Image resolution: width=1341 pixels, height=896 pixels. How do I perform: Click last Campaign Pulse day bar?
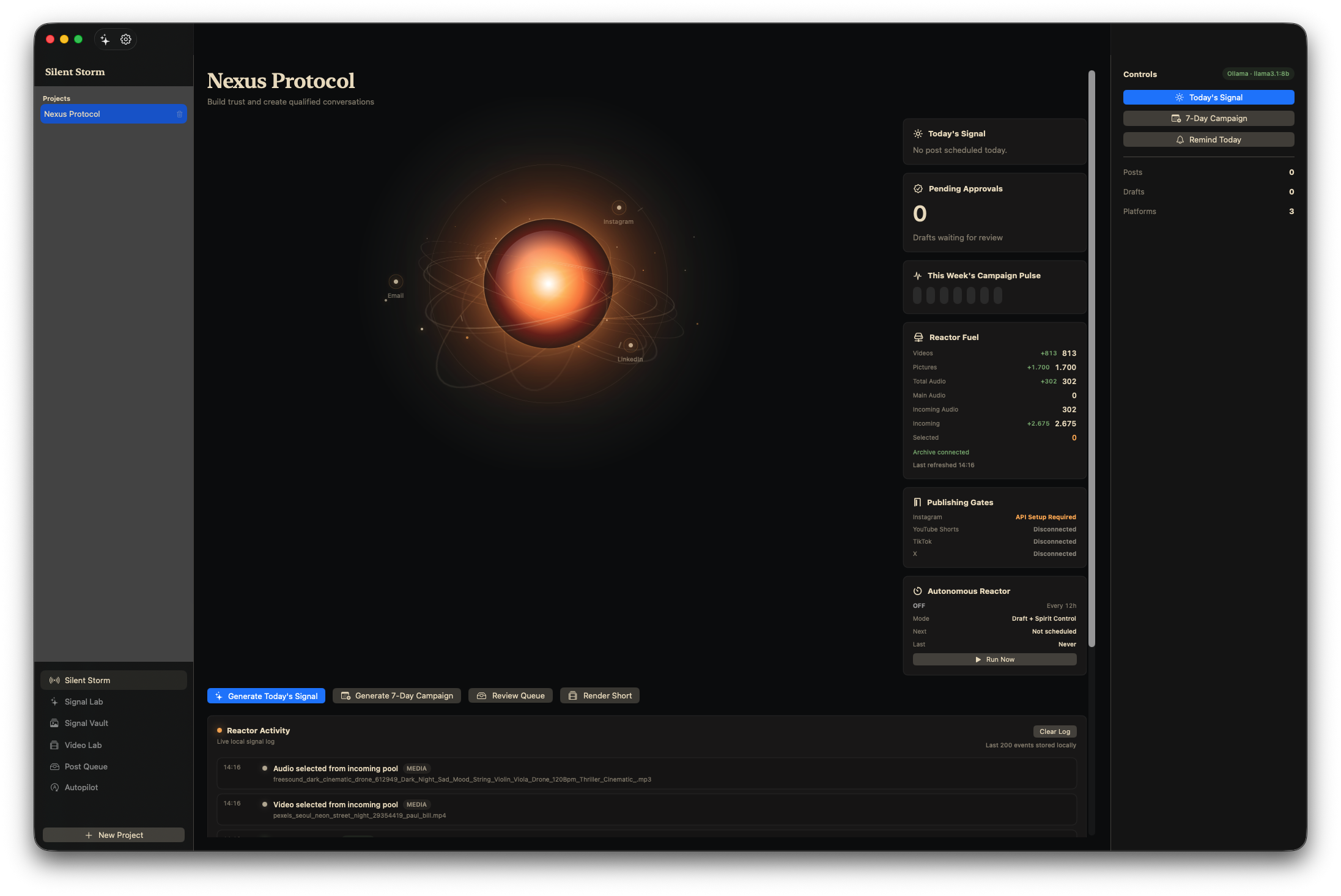(x=998, y=296)
